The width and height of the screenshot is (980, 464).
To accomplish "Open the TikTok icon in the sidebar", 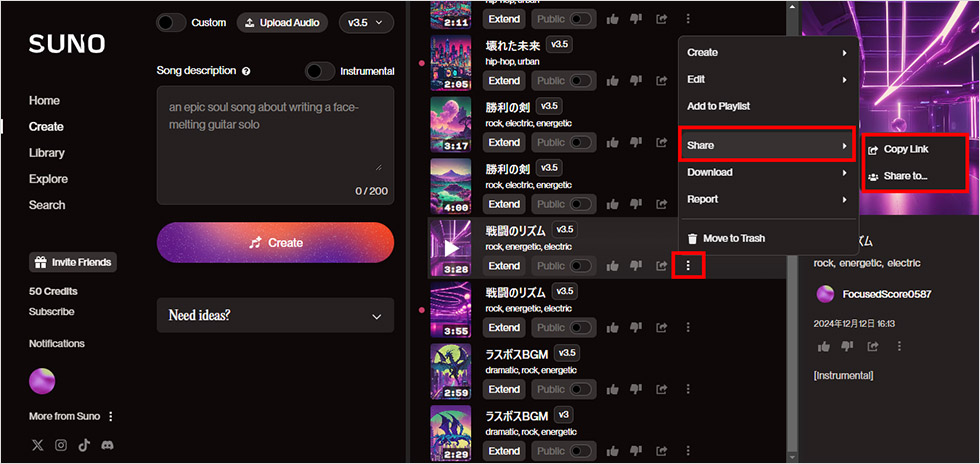I will 84,445.
